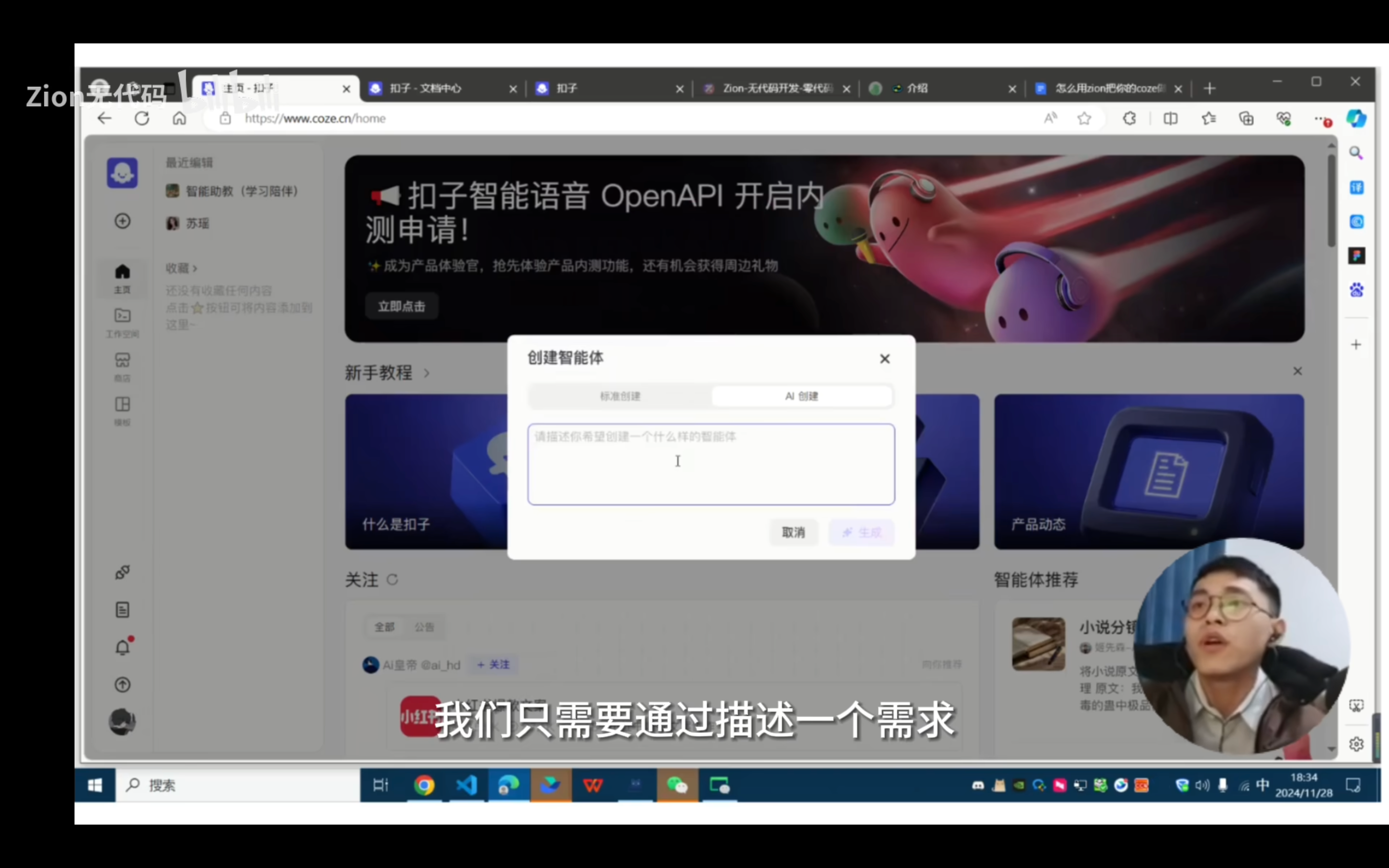1389x868 pixels.
Task: Click the link-shaped icon in Coze sidebar
Action: 122,572
